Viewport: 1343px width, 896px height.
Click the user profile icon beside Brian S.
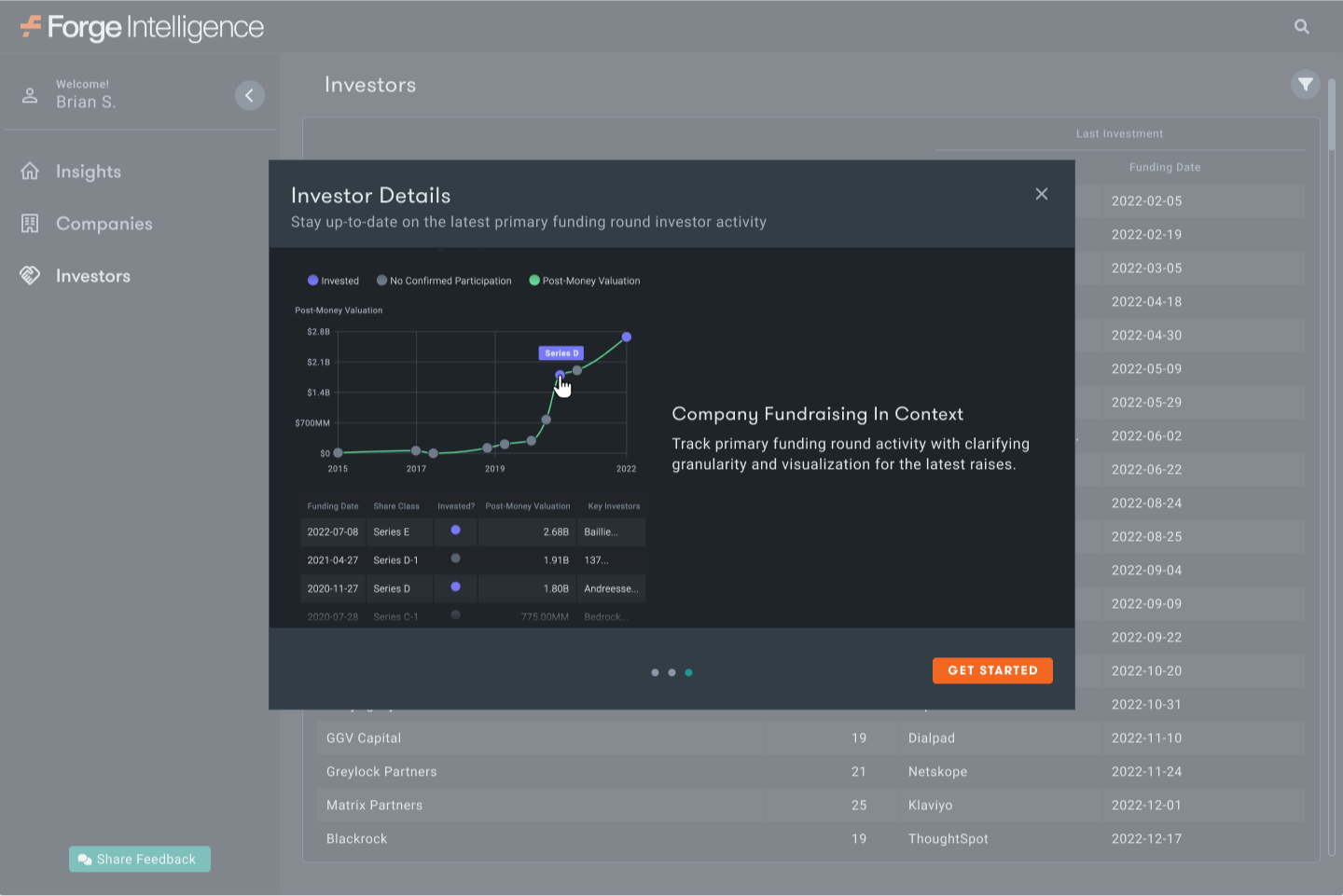point(29,93)
